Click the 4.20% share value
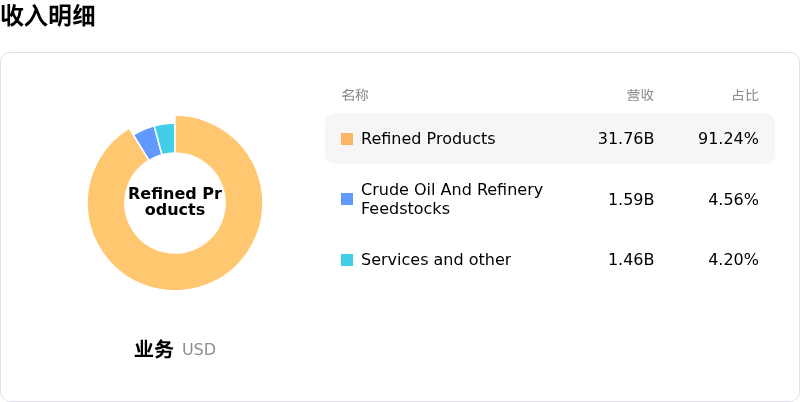The image size is (800, 402). (x=733, y=260)
